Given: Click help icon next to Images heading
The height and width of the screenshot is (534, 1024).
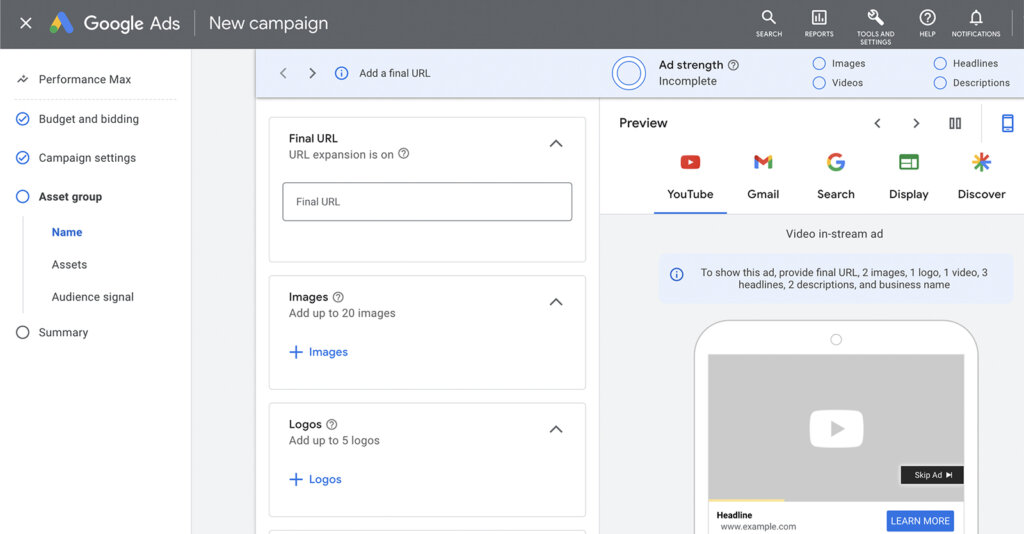Looking at the screenshot, I should pos(338,297).
